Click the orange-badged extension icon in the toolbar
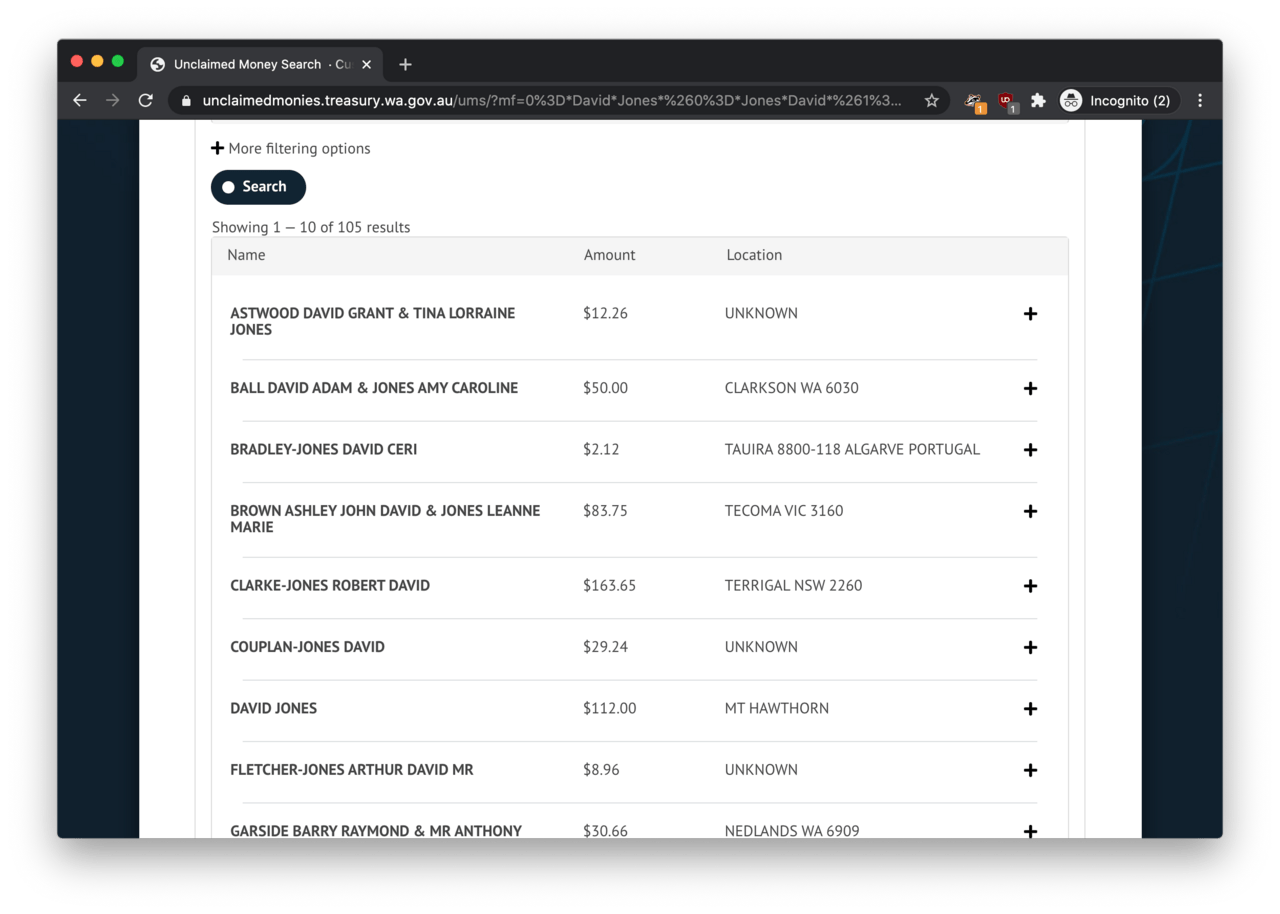The image size is (1280, 914). tap(974, 101)
